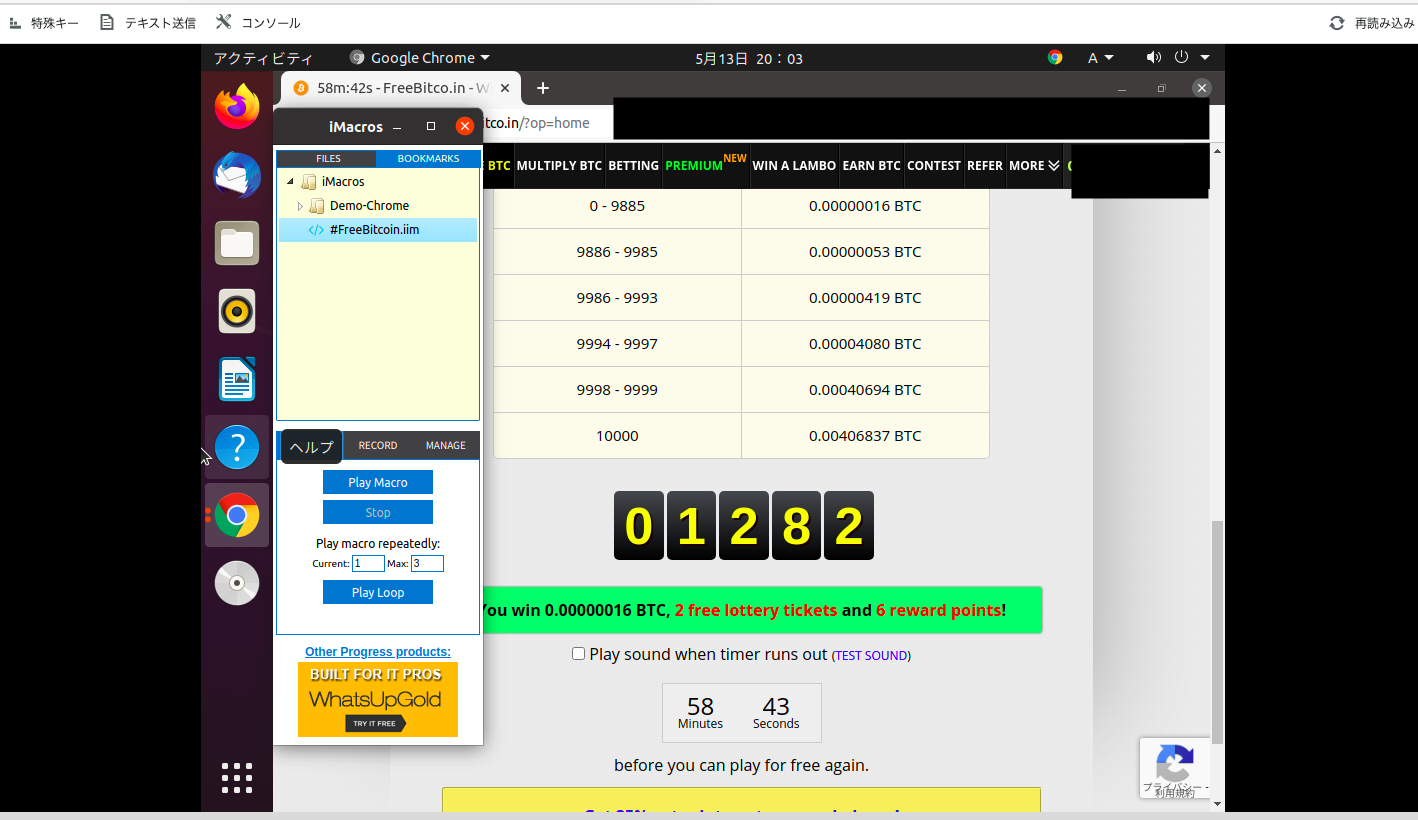Viewport: 1418px width, 820px height.
Task: Click the 9886 - 9985 range cell
Action: [x=617, y=252]
